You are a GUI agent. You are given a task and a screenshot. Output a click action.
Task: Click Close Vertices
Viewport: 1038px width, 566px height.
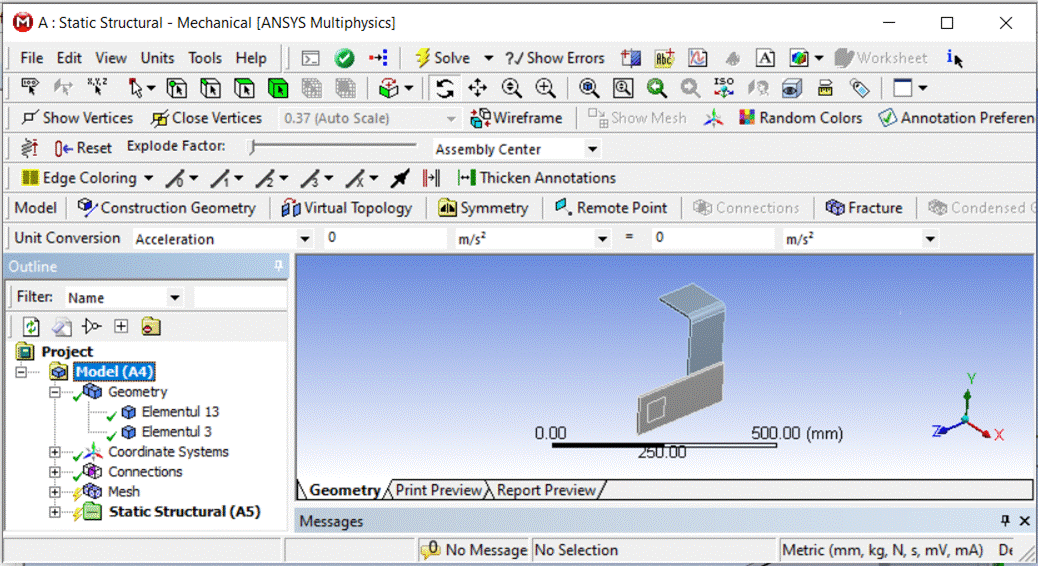point(206,118)
